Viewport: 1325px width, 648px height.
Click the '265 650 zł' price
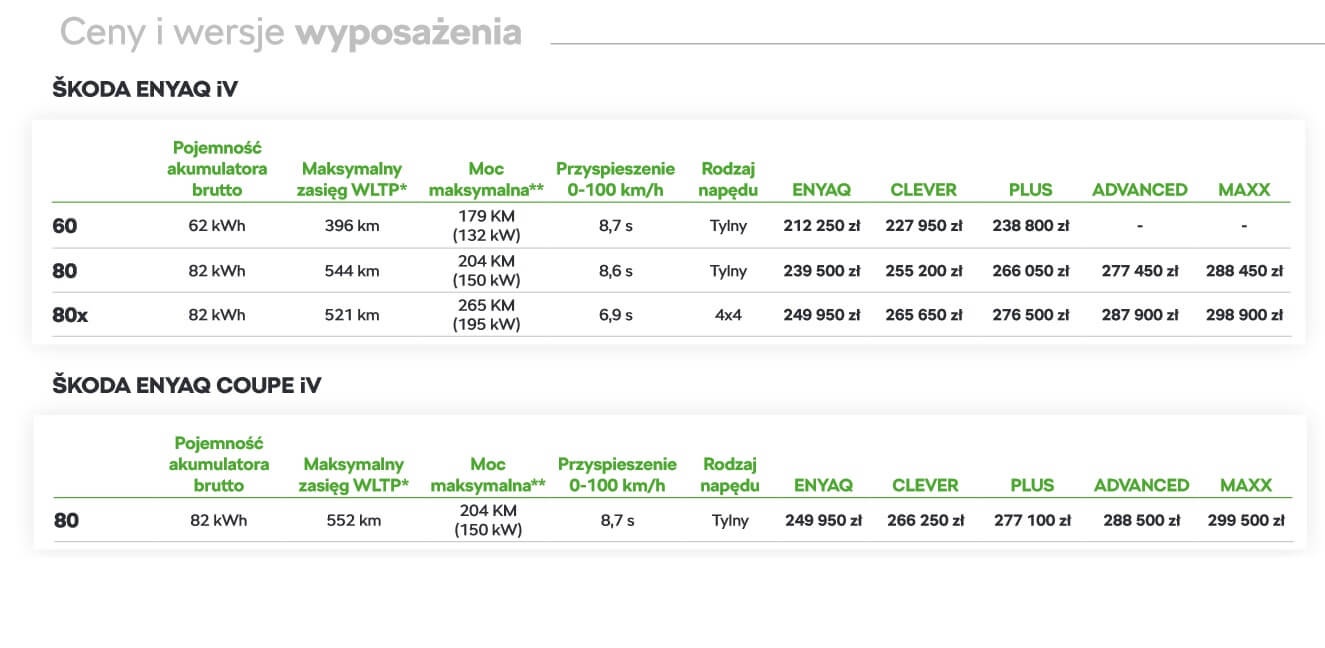[924, 314]
